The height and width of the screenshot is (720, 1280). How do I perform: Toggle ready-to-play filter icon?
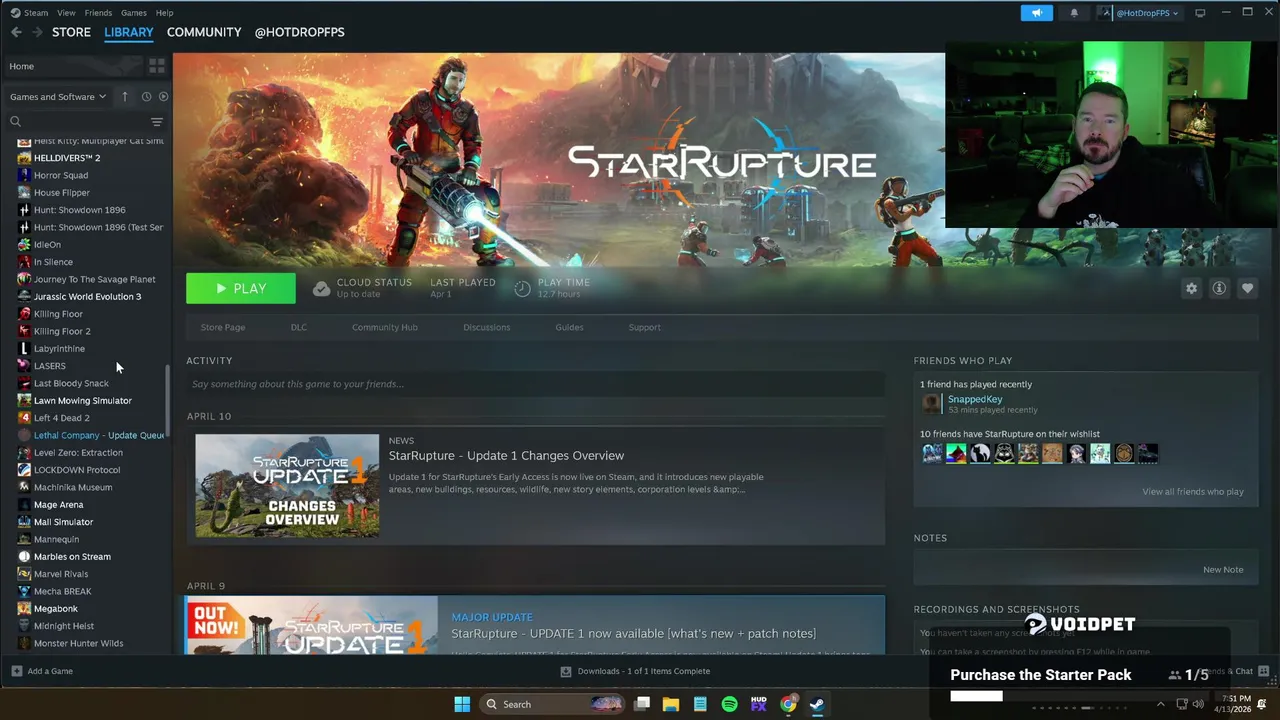(x=163, y=97)
